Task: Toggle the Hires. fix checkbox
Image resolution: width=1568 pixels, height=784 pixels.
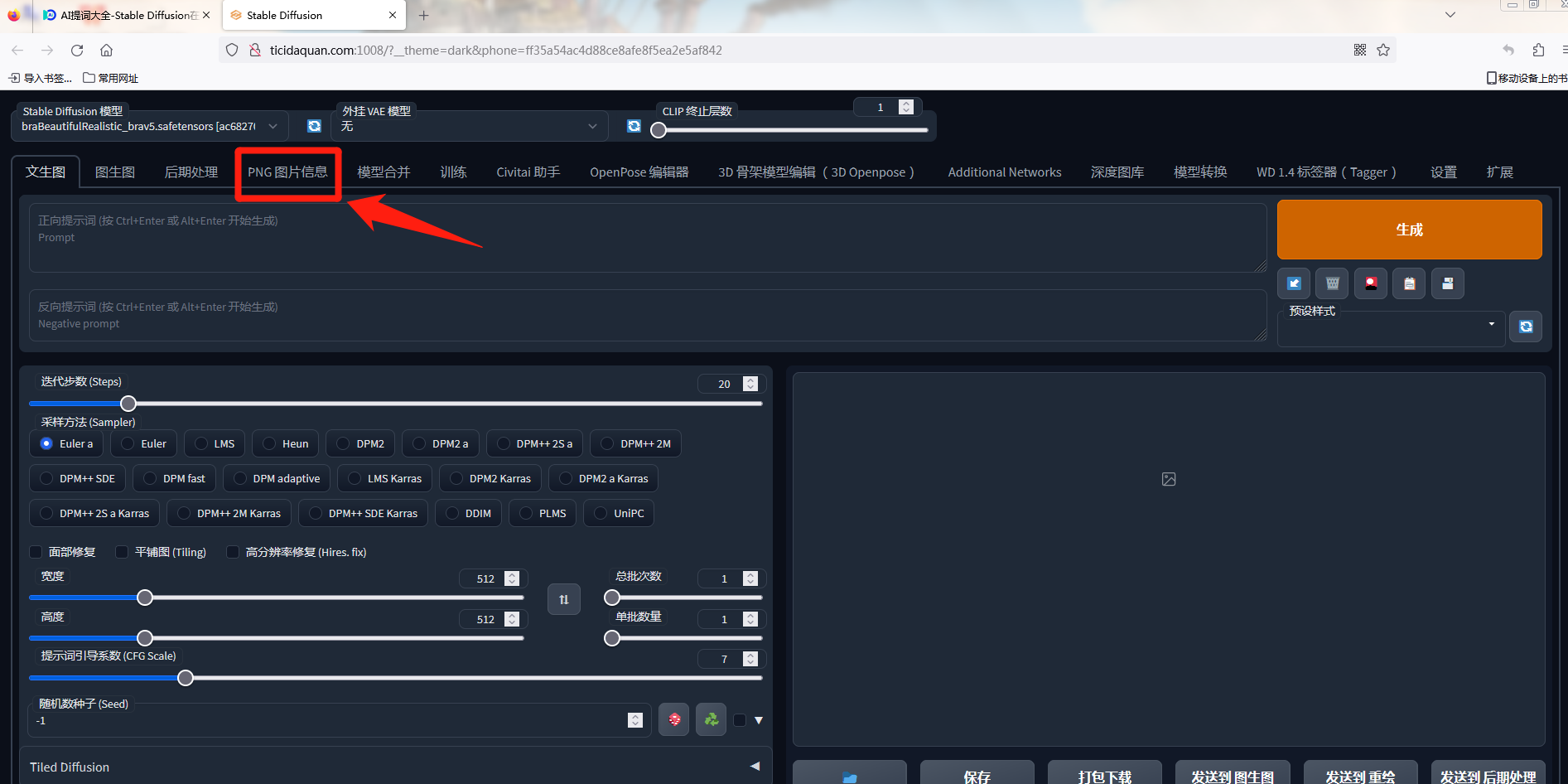Action: (233, 552)
